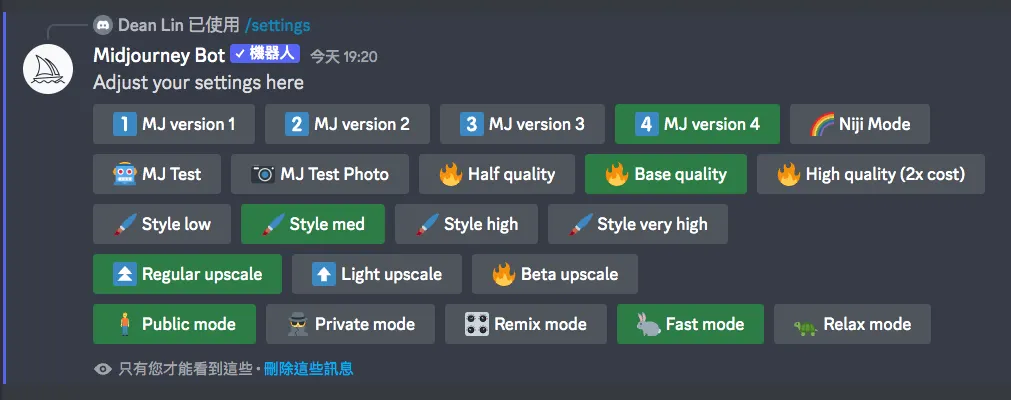Switch to MJ Test model
1011x400 pixels.
157,174
